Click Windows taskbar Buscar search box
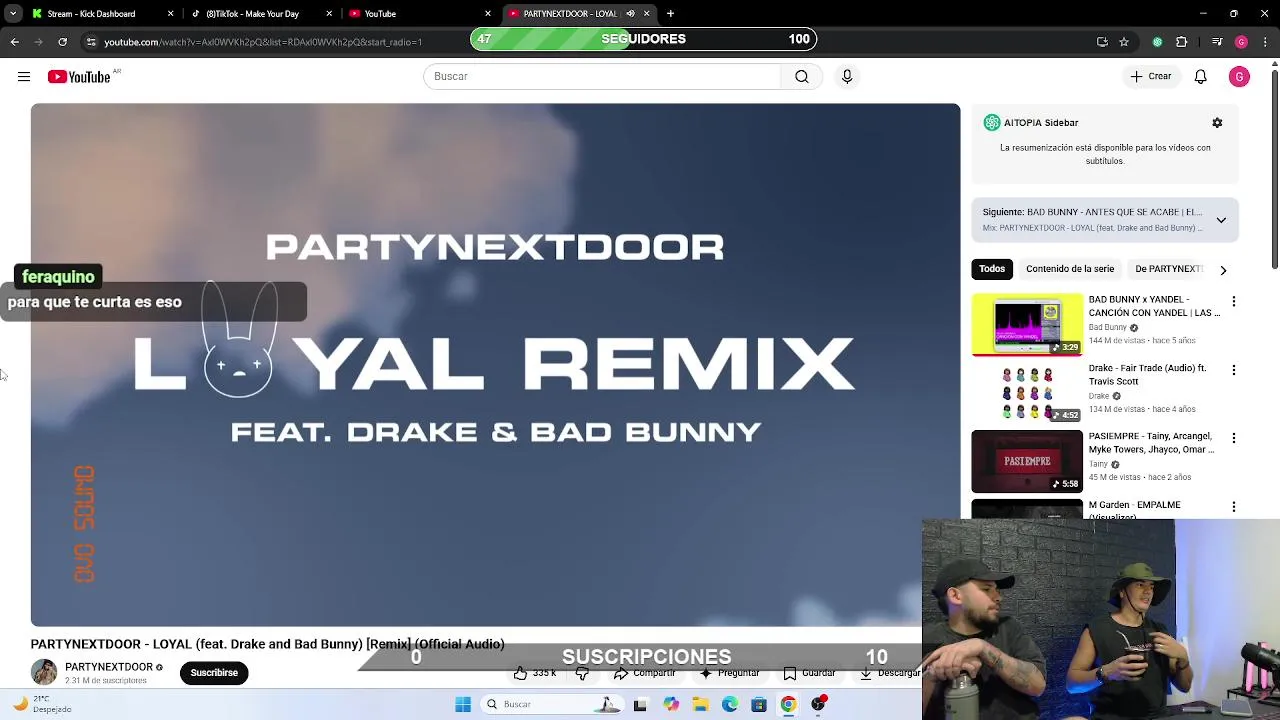The height and width of the screenshot is (720, 1280). (x=552, y=705)
